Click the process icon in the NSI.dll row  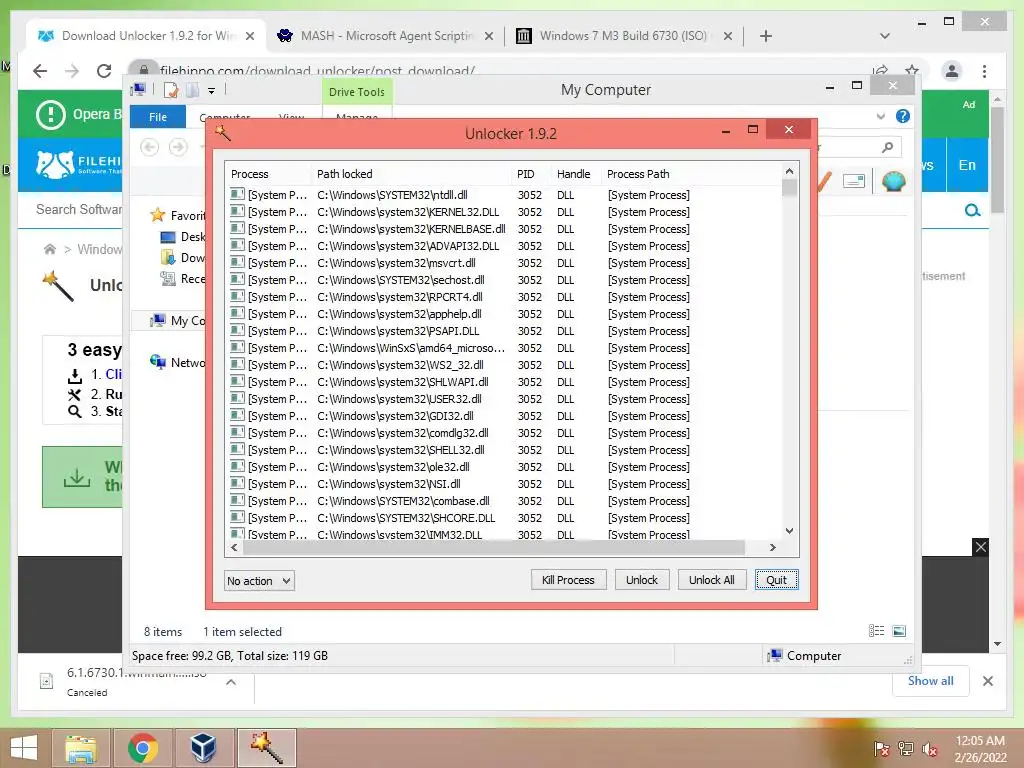[238, 483]
